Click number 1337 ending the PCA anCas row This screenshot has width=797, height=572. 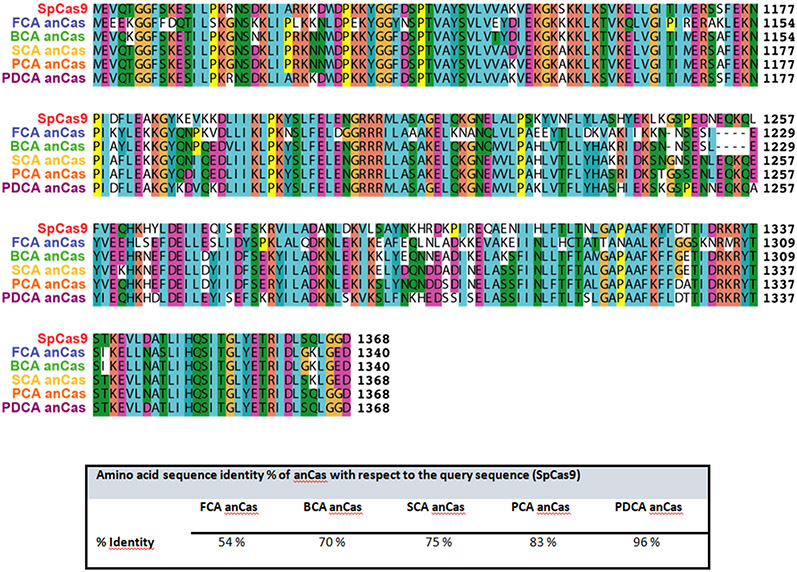(x=778, y=284)
